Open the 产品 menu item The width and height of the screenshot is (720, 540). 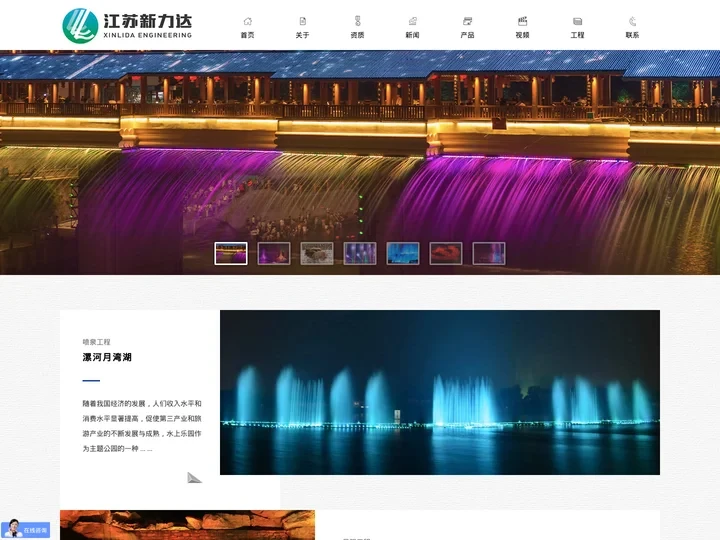[x=467, y=35]
